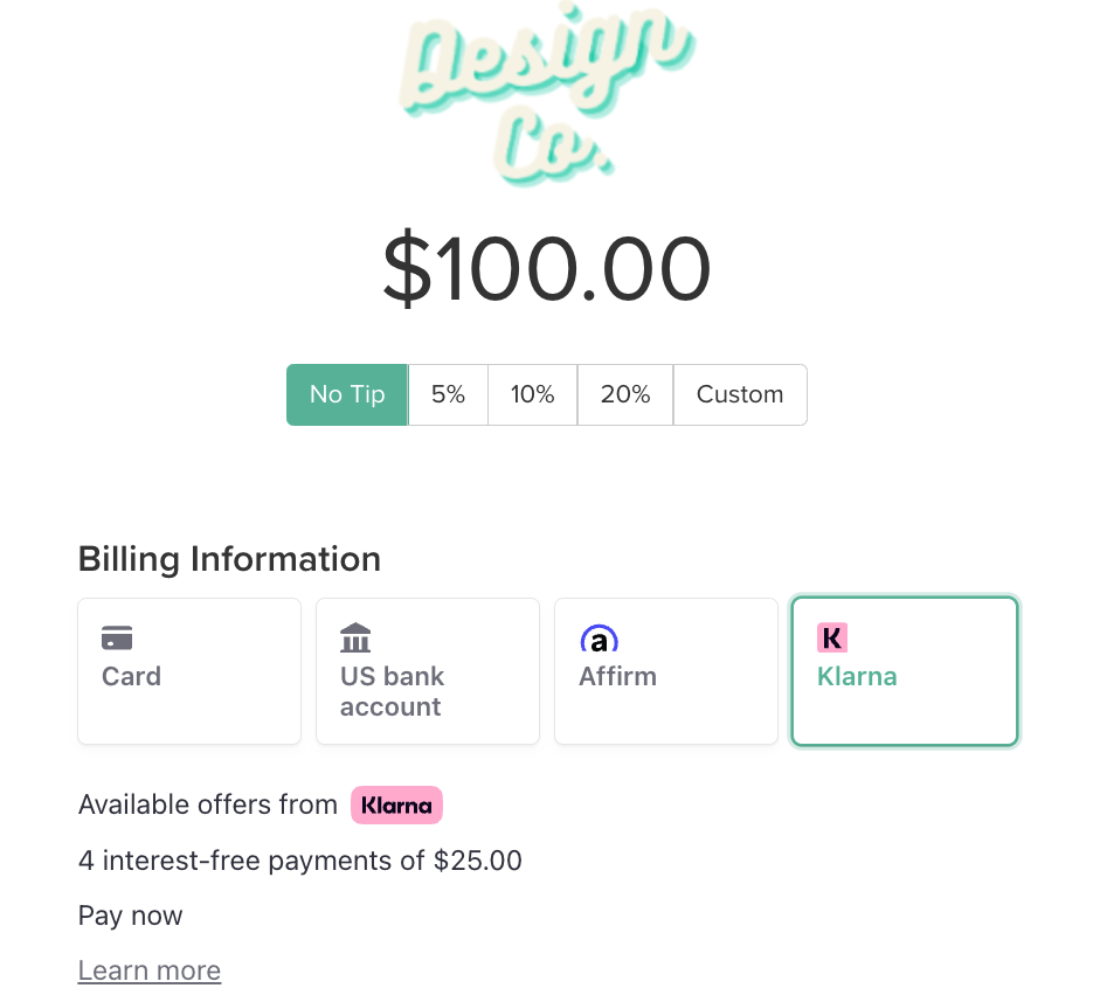Click the bank building icon
The image size is (1100, 1000).
355,637
